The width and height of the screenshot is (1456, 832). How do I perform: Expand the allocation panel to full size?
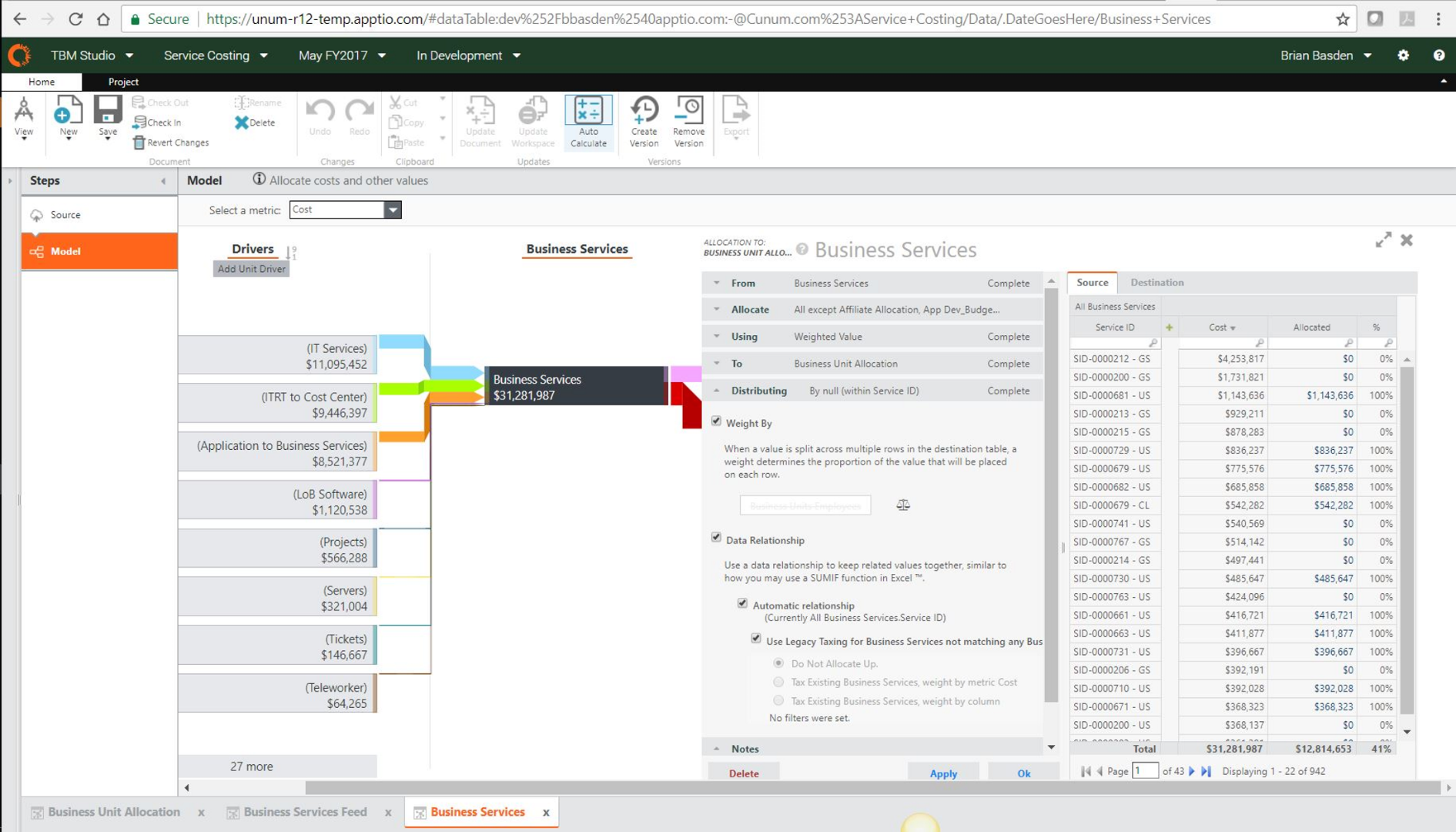click(x=1383, y=240)
